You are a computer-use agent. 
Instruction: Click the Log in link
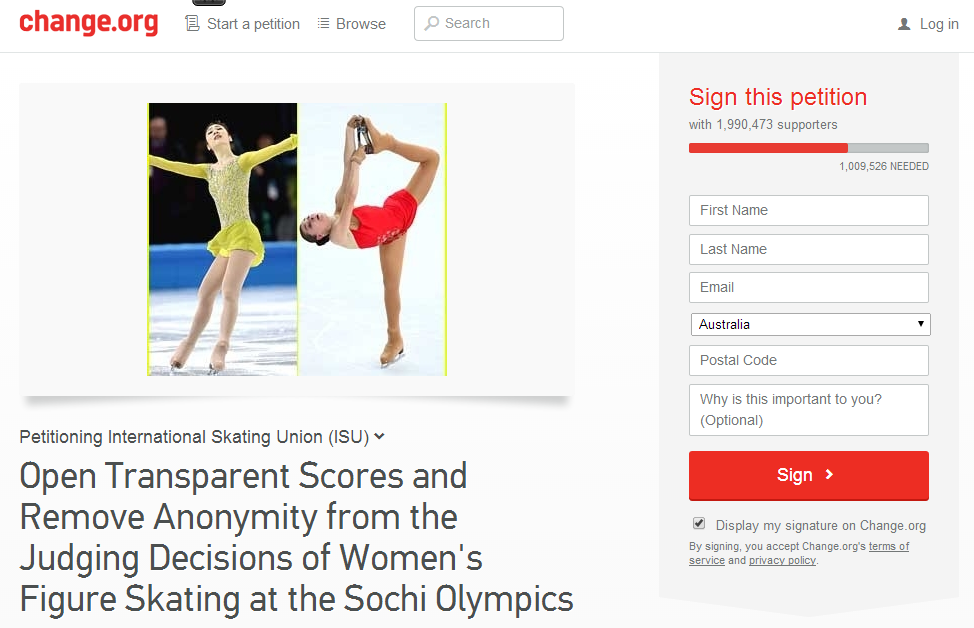pos(939,24)
